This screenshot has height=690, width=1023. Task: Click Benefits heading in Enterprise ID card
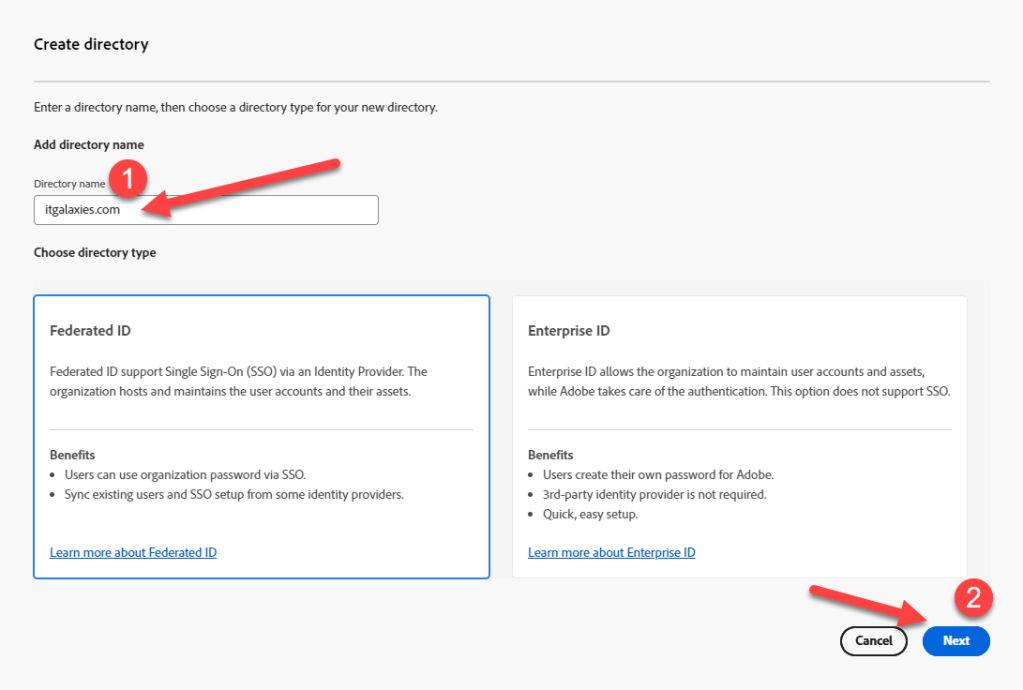pyautogui.click(x=550, y=455)
